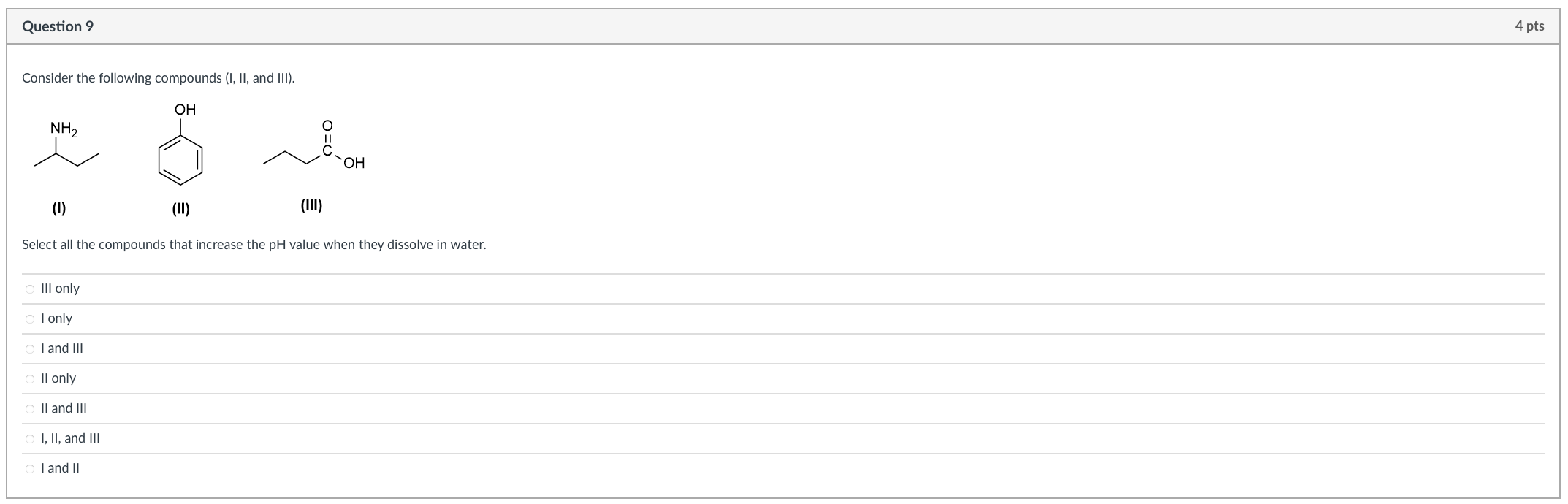Image resolution: width=1568 pixels, height=504 pixels.
Task: Click the (III) caption under the acid
Action: pyautogui.click(x=311, y=206)
